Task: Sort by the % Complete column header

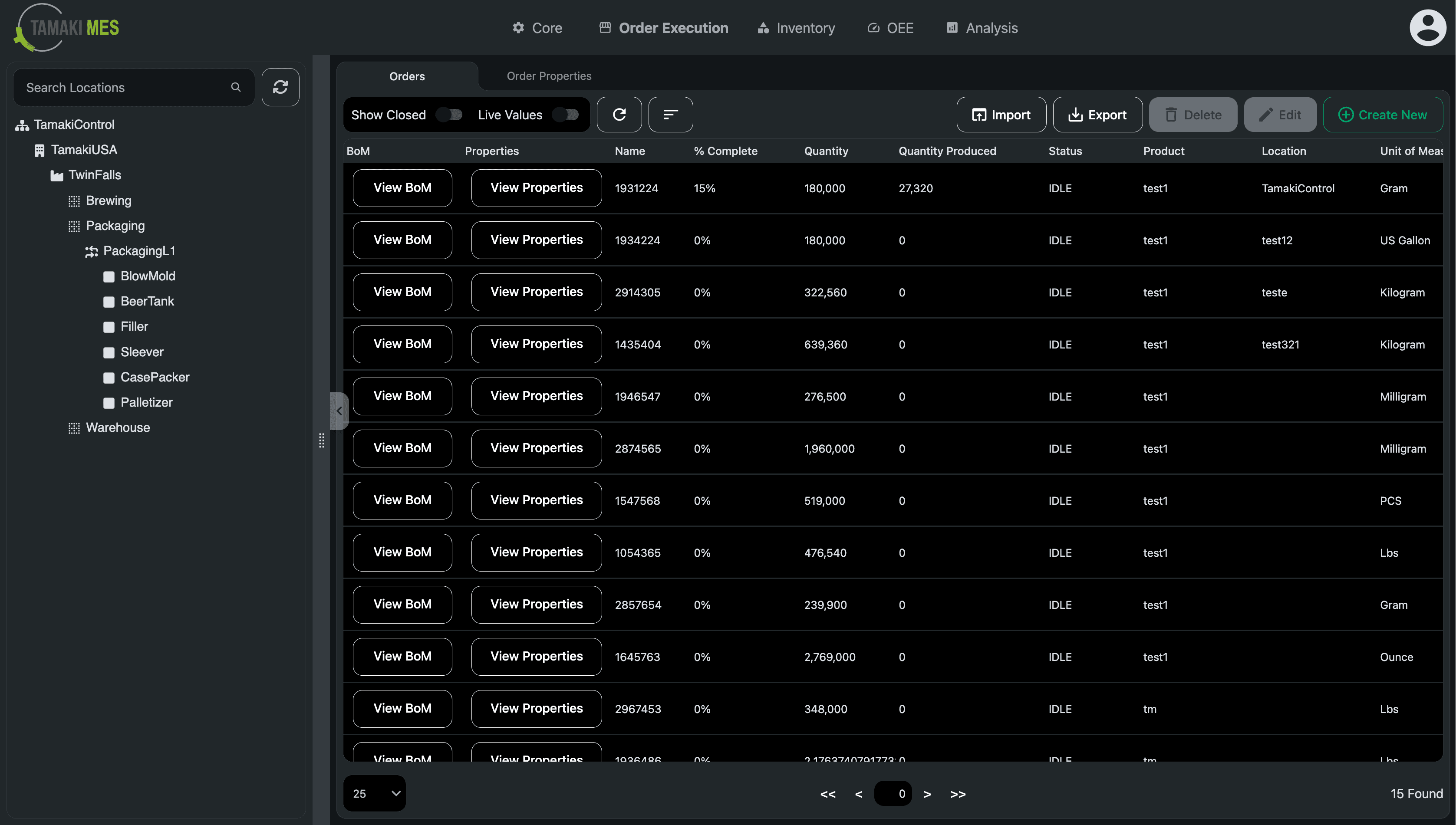Action: pyautogui.click(x=725, y=151)
